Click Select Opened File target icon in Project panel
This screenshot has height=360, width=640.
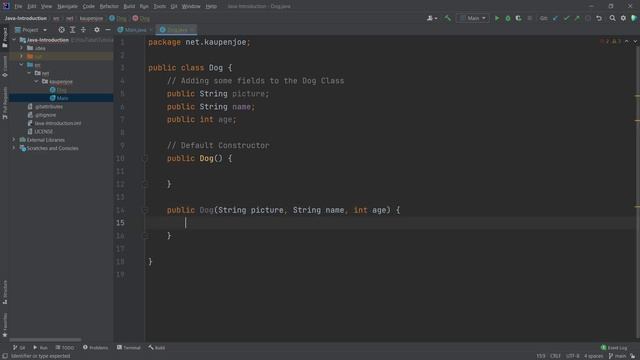click(61, 30)
